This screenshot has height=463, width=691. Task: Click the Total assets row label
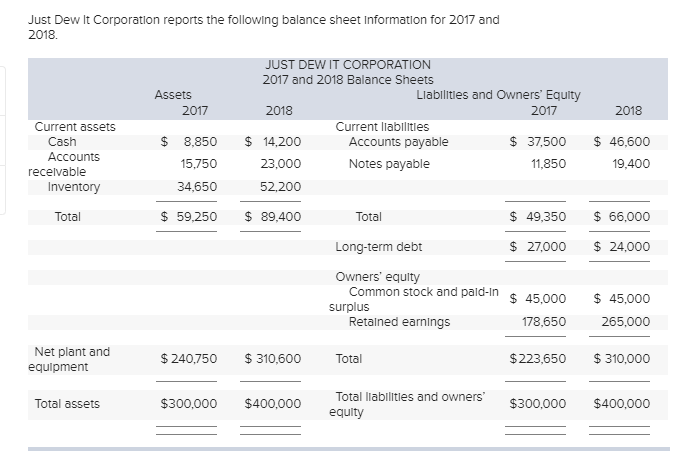pyautogui.click(x=67, y=404)
